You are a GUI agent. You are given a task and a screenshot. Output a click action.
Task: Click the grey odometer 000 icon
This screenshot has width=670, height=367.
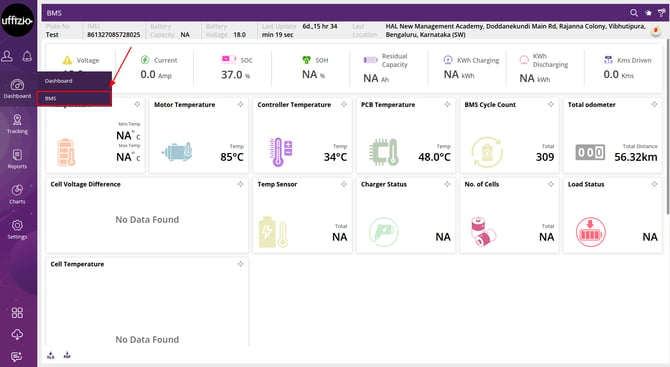[x=590, y=152]
